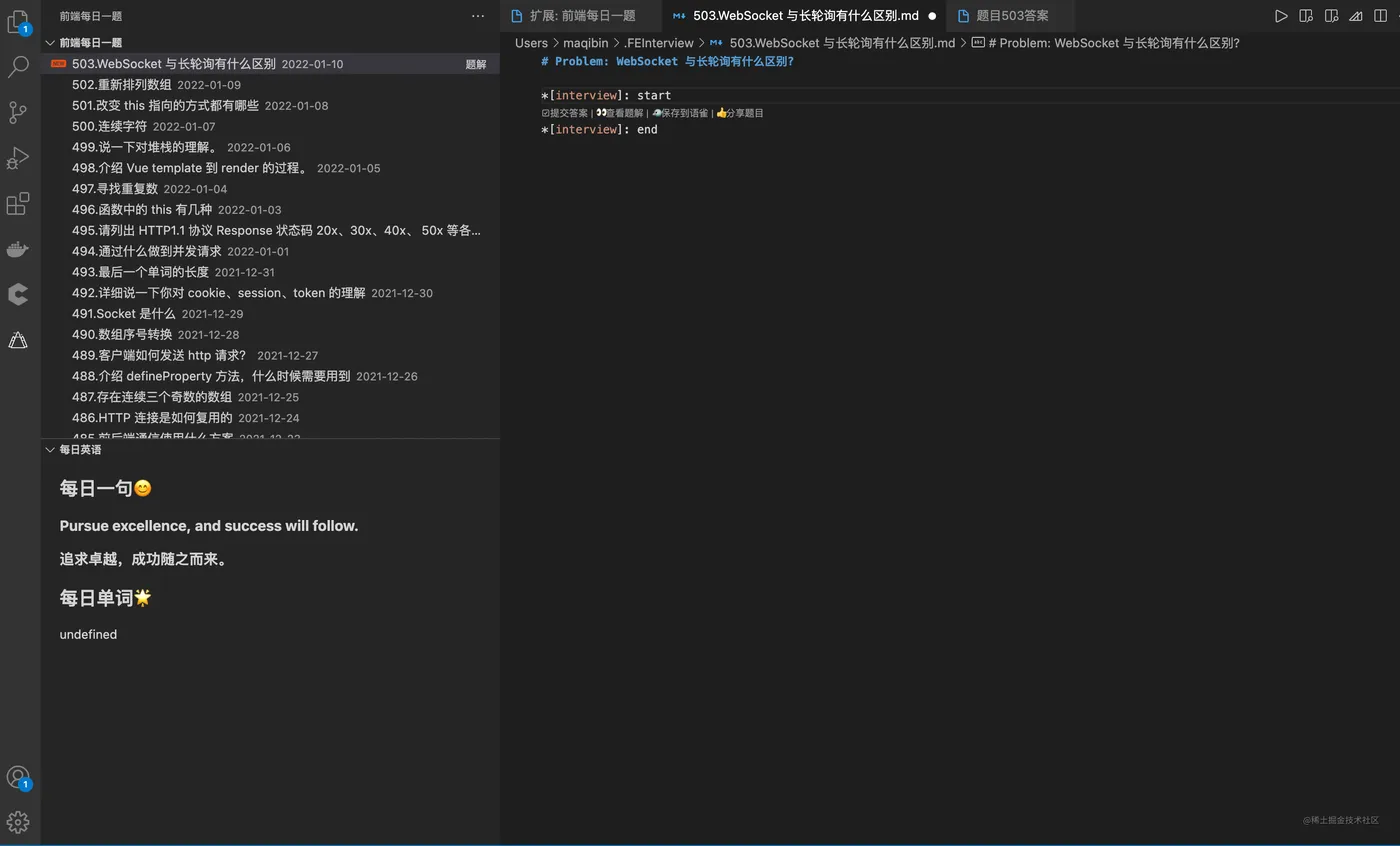The width and height of the screenshot is (1400, 846).
Task: Select question 497.寻找重复数
Action: point(270,189)
